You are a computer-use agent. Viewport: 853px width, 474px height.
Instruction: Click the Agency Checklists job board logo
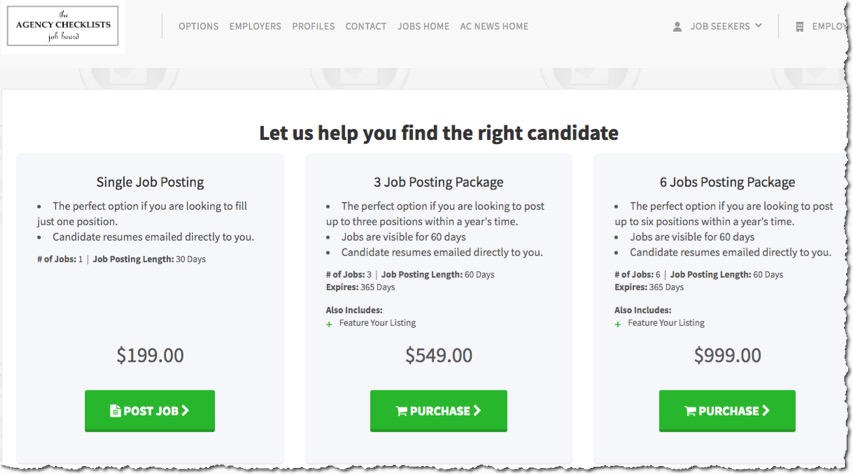[x=63, y=26]
